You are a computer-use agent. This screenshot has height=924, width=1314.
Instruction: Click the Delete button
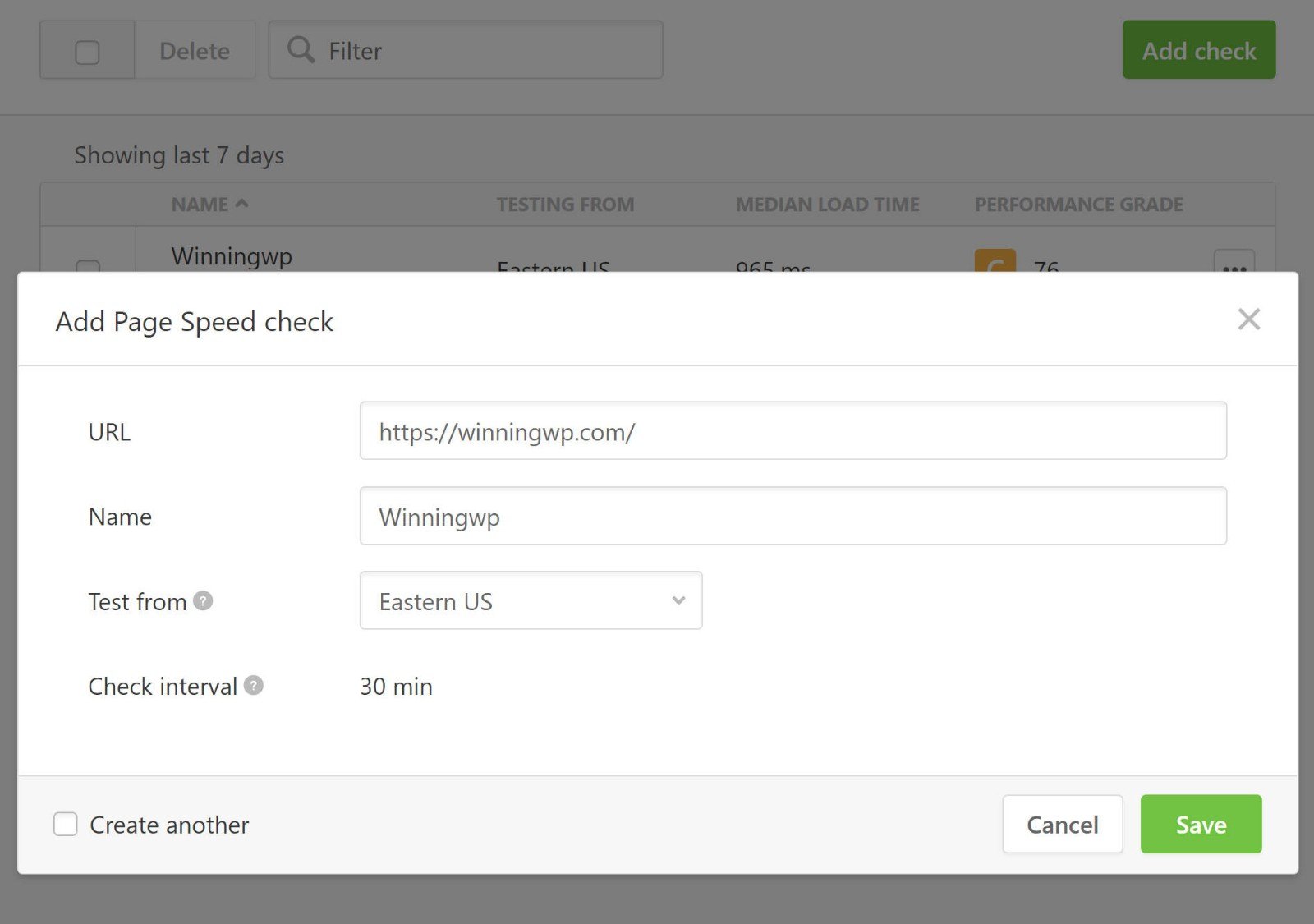(195, 51)
